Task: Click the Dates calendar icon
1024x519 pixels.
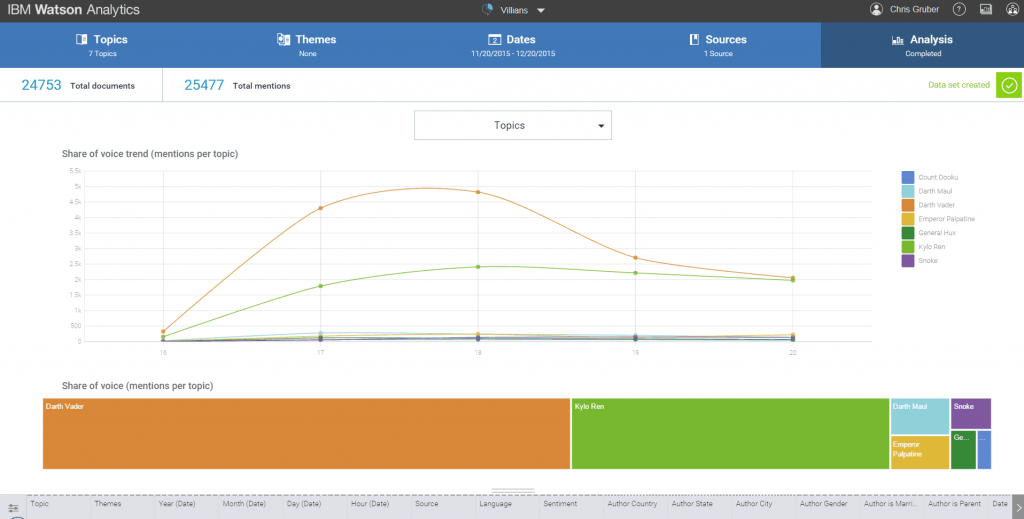Action: [x=494, y=40]
